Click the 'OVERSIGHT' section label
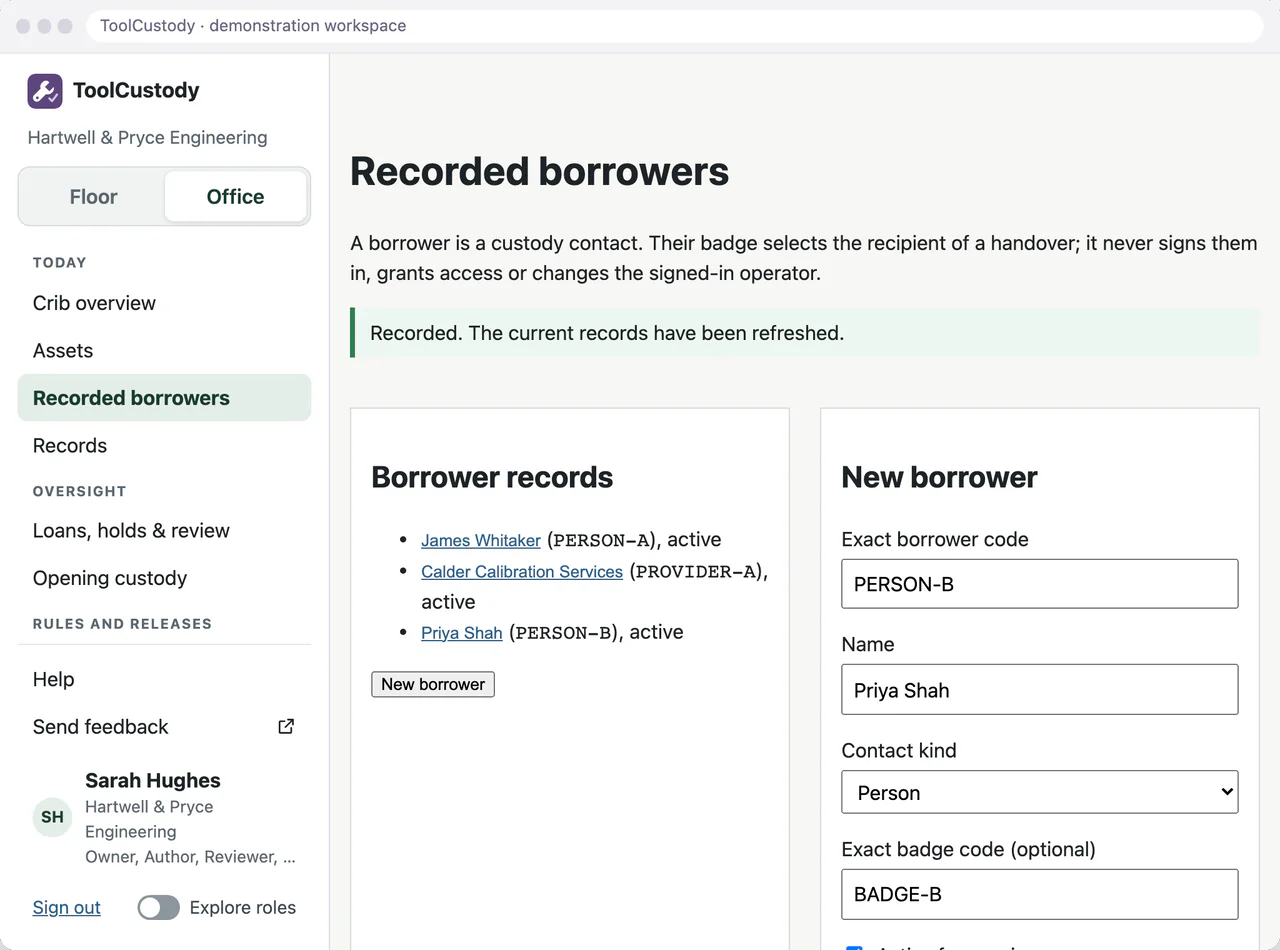The height and width of the screenshot is (950, 1280). tap(80, 492)
